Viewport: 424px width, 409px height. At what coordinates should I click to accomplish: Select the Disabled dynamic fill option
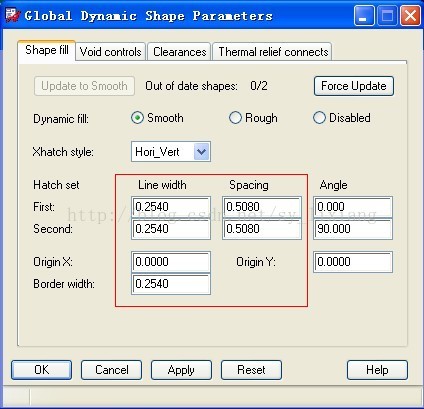pyautogui.click(x=342, y=118)
